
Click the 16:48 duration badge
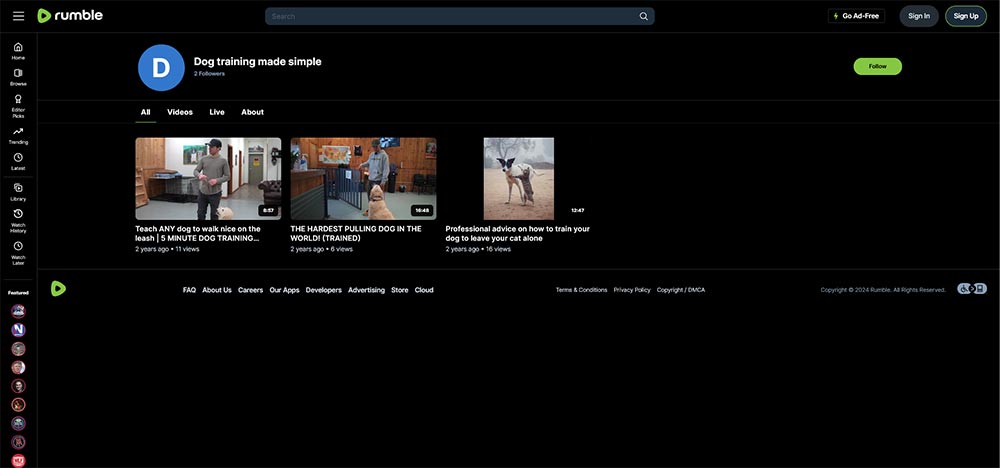422,210
